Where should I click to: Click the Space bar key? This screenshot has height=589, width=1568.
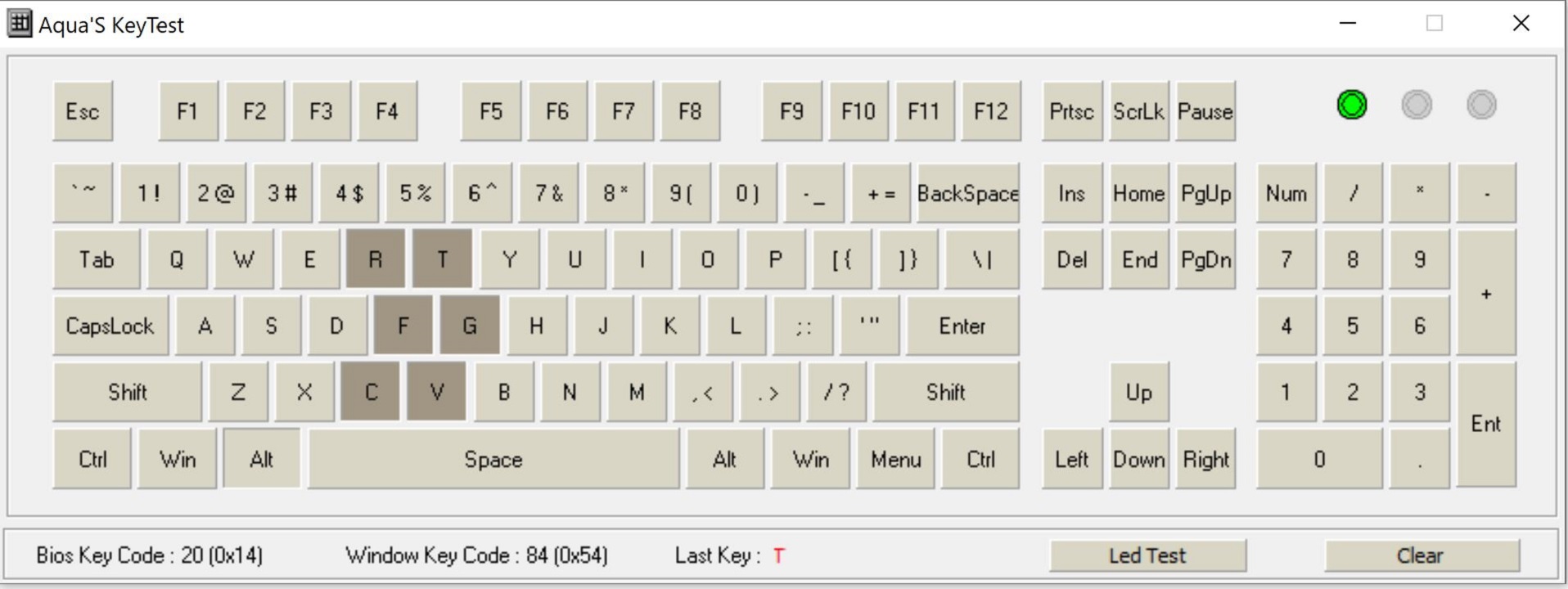point(493,459)
